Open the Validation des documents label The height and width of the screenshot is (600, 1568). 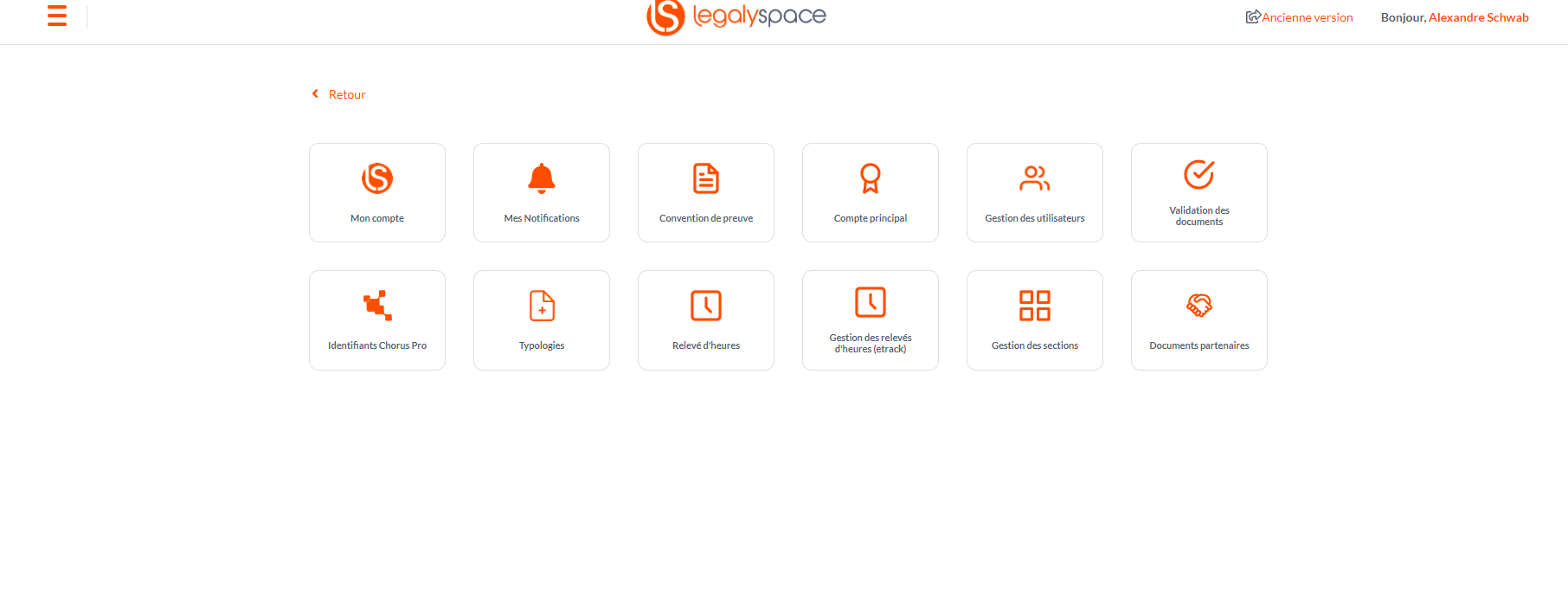pyautogui.click(x=1199, y=216)
